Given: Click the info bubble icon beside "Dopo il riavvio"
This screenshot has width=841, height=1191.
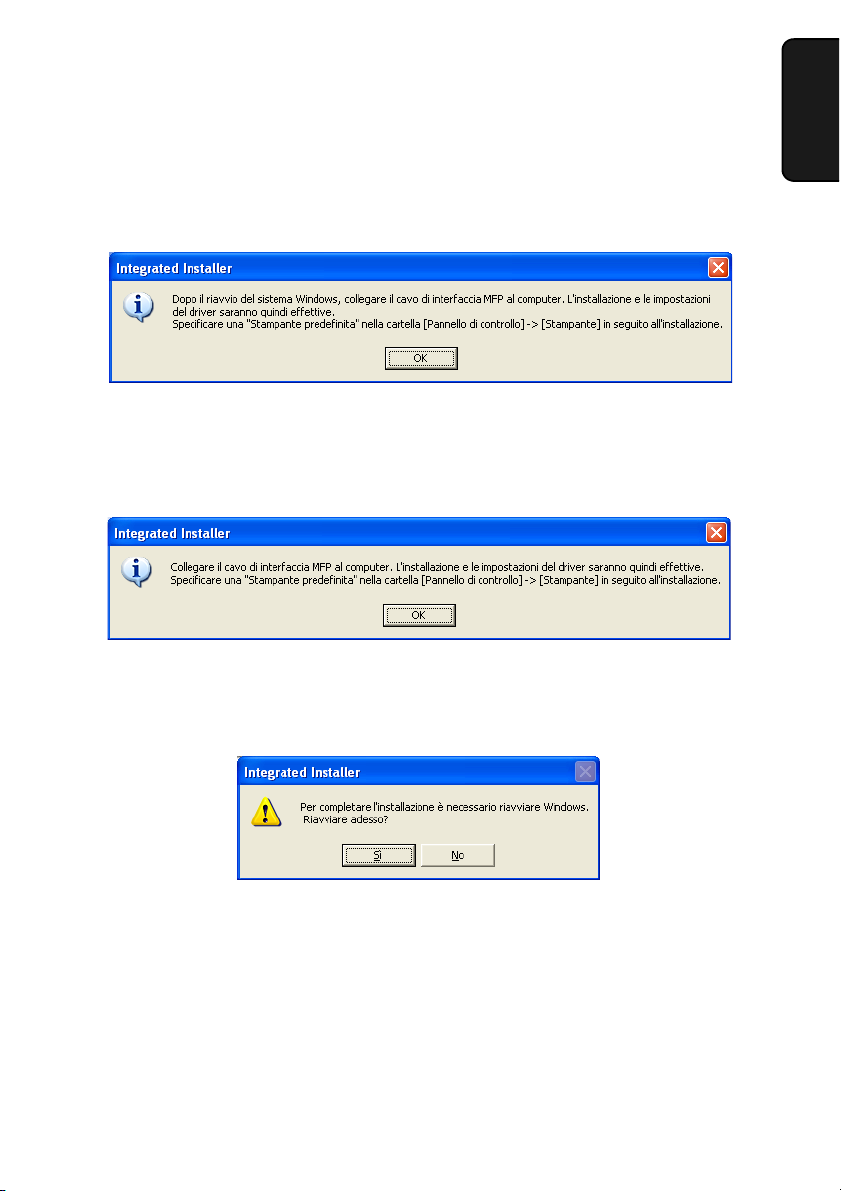Looking at the screenshot, I should [138, 307].
